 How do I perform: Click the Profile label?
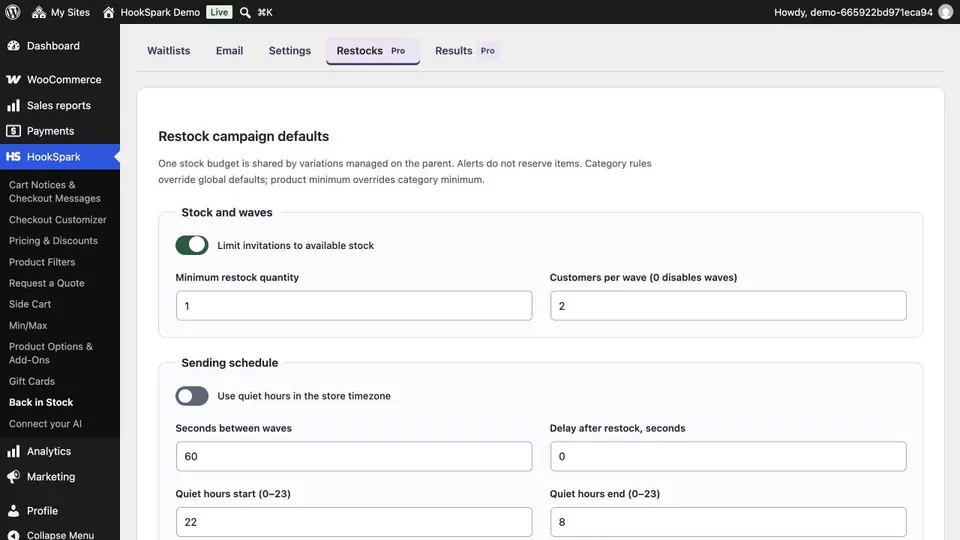[x=42, y=511]
